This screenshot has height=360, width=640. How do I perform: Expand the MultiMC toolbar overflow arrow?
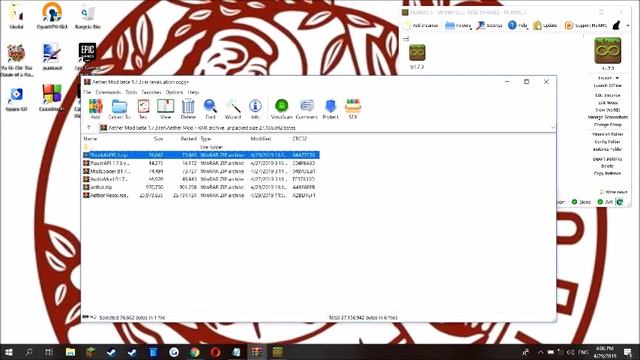pyautogui.click(x=628, y=25)
